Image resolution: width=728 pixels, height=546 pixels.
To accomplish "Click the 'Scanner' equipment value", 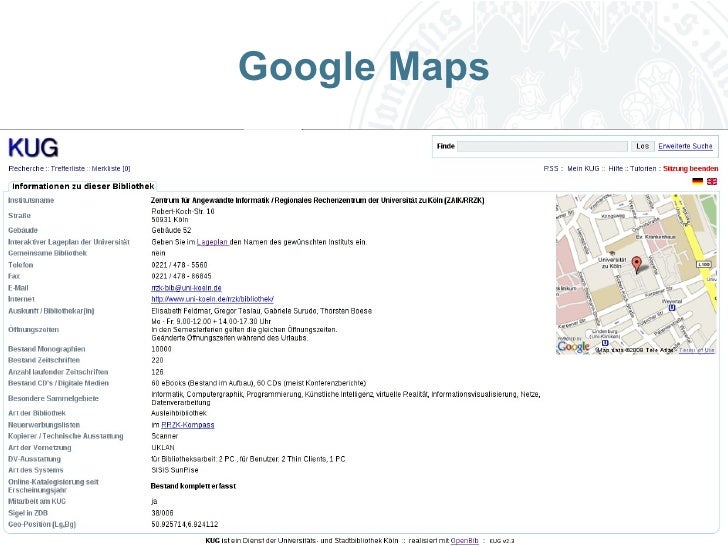I will pos(164,436).
